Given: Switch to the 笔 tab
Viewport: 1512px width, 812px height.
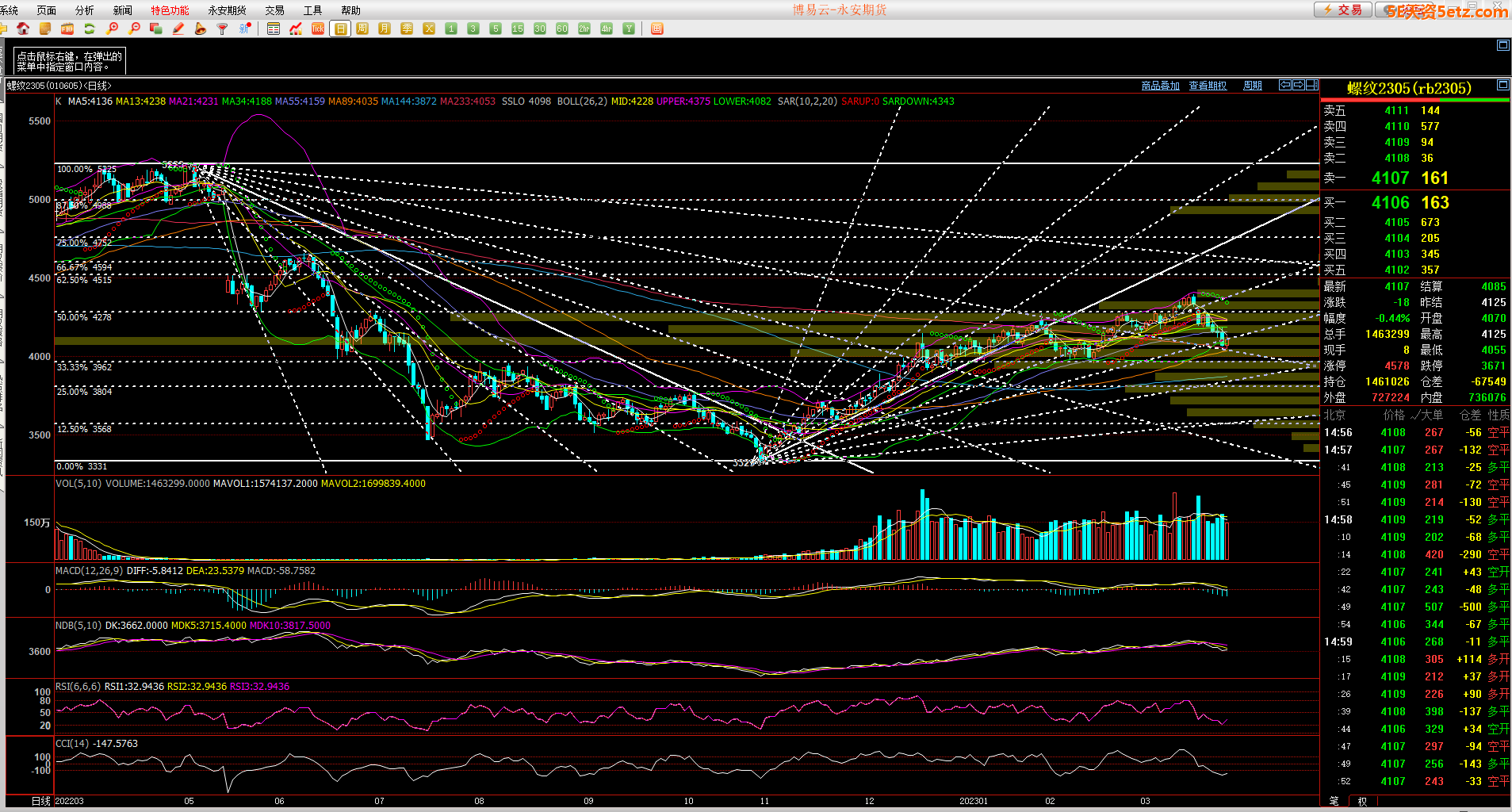Looking at the screenshot, I should (x=1334, y=802).
